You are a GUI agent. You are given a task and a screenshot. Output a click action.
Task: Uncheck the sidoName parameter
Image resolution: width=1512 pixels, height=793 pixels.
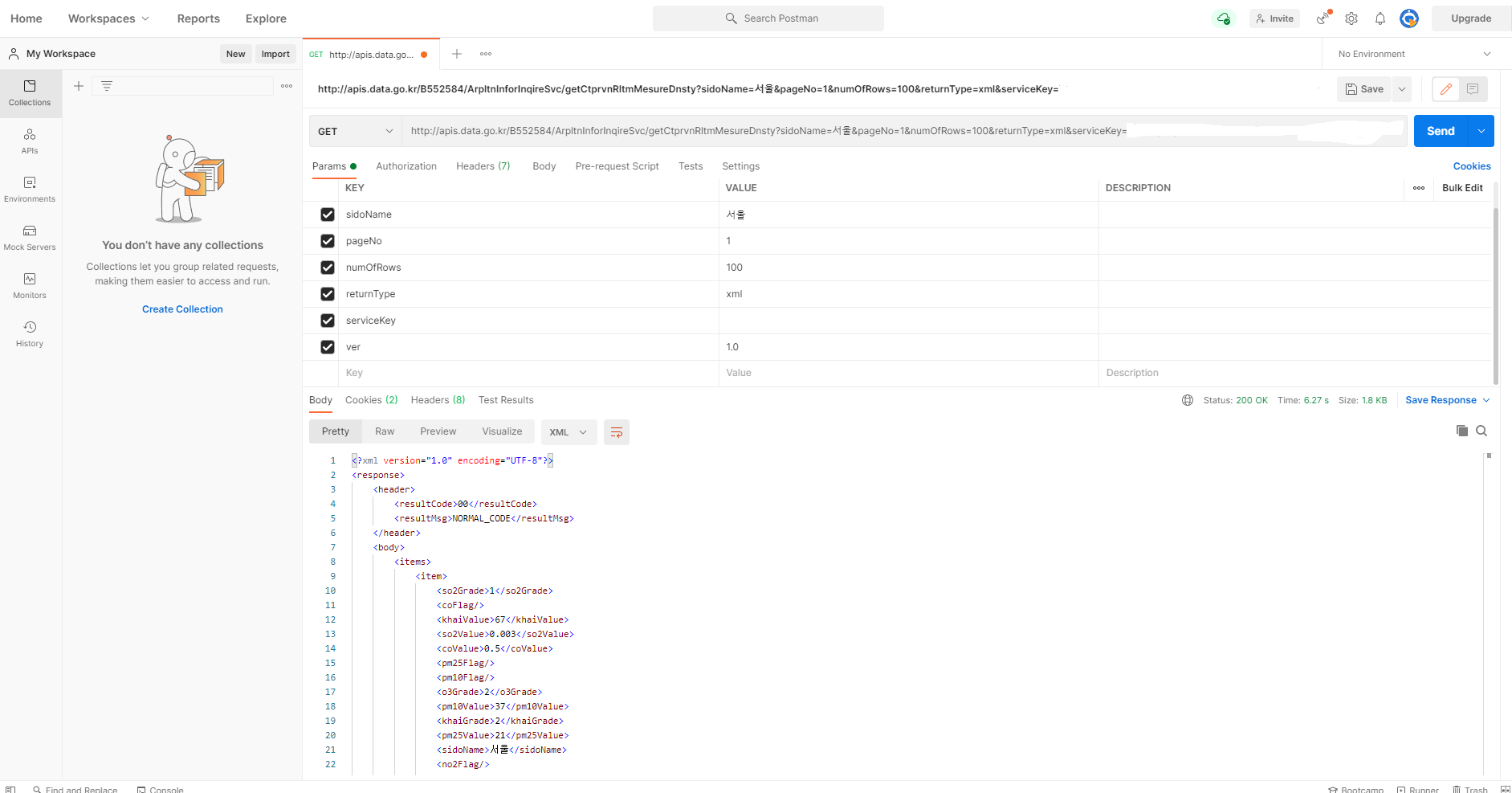click(x=328, y=215)
